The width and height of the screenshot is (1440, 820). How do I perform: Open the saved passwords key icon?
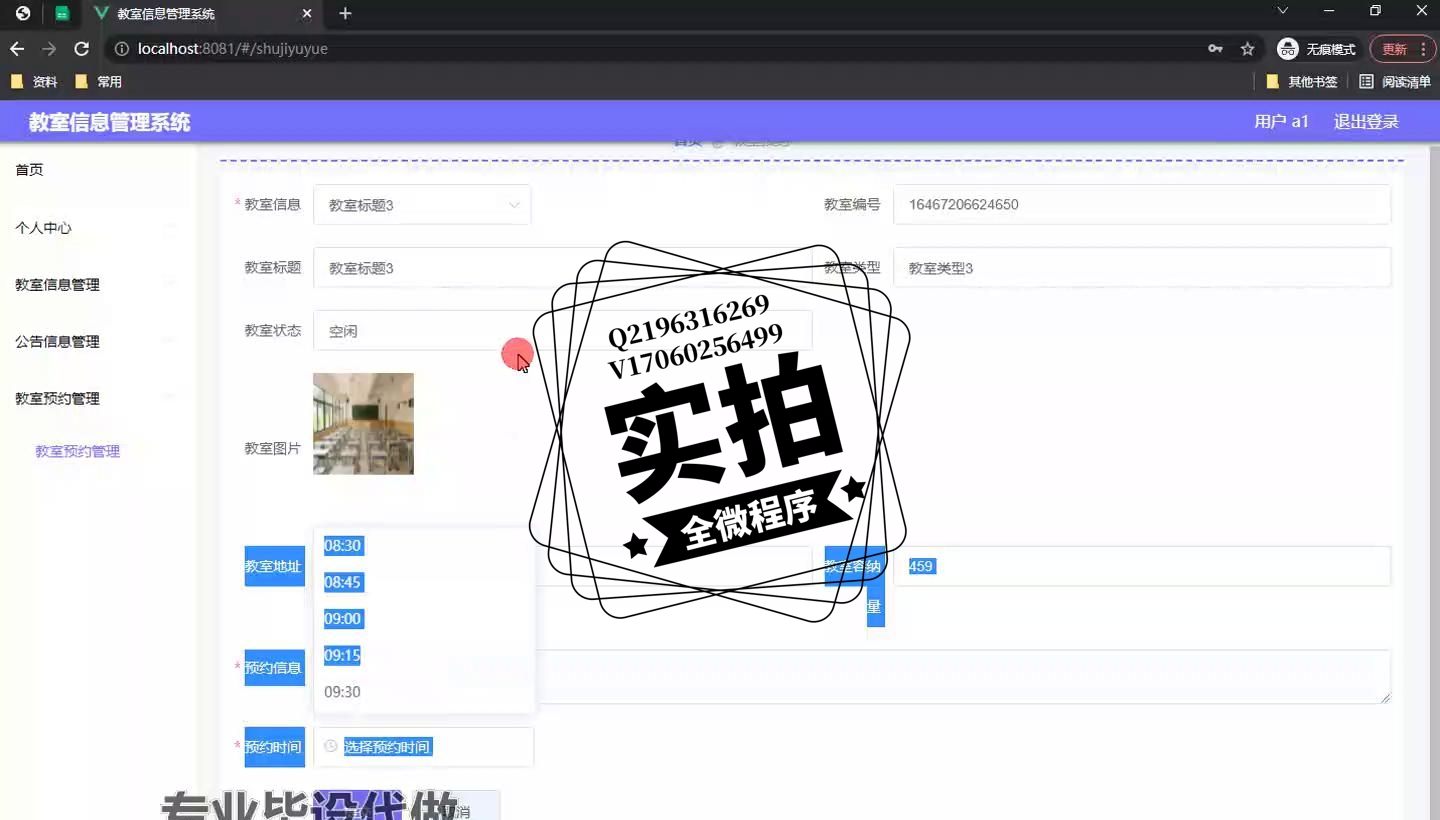[1215, 49]
